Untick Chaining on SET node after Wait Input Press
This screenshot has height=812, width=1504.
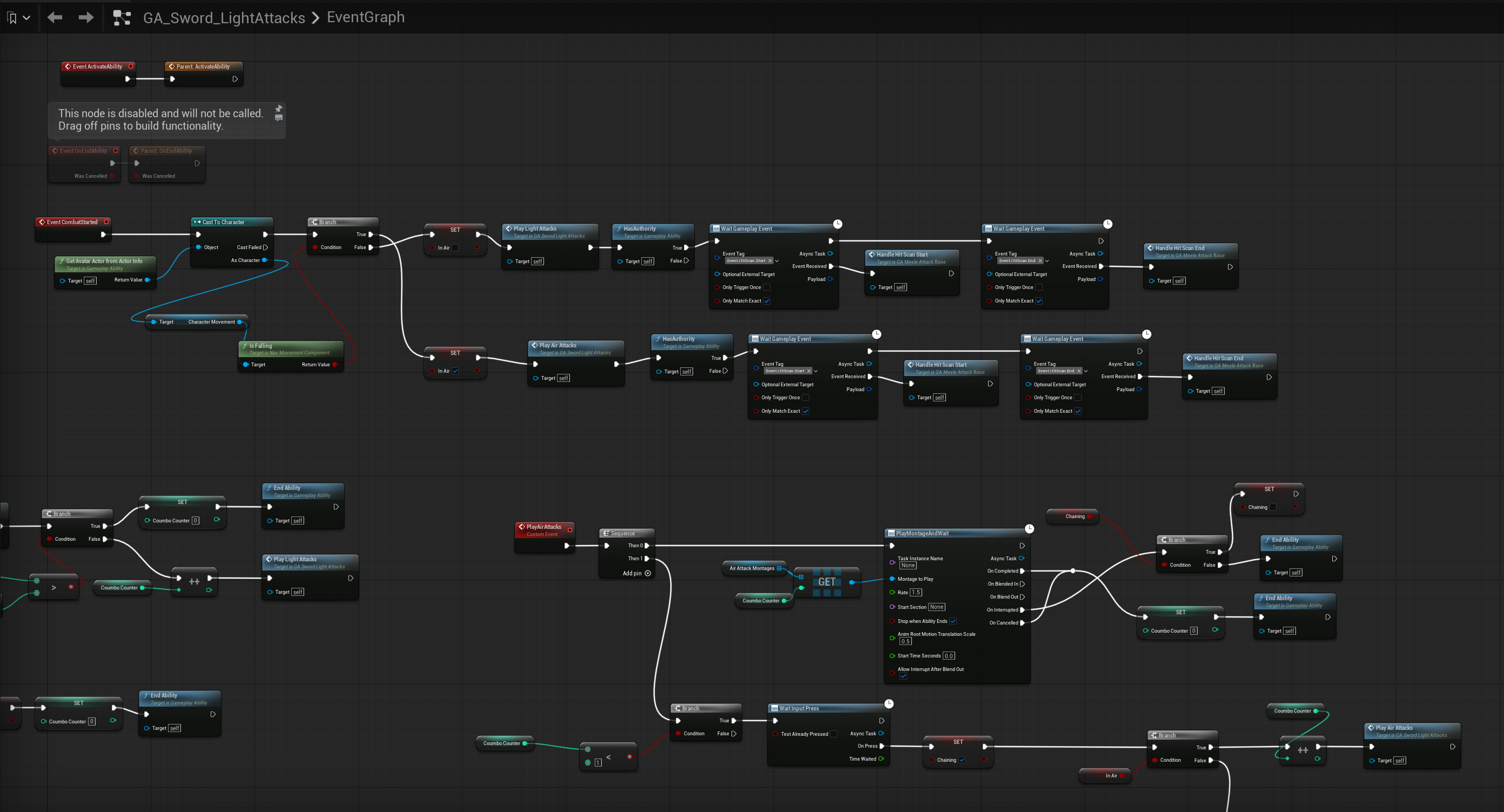click(x=962, y=760)
